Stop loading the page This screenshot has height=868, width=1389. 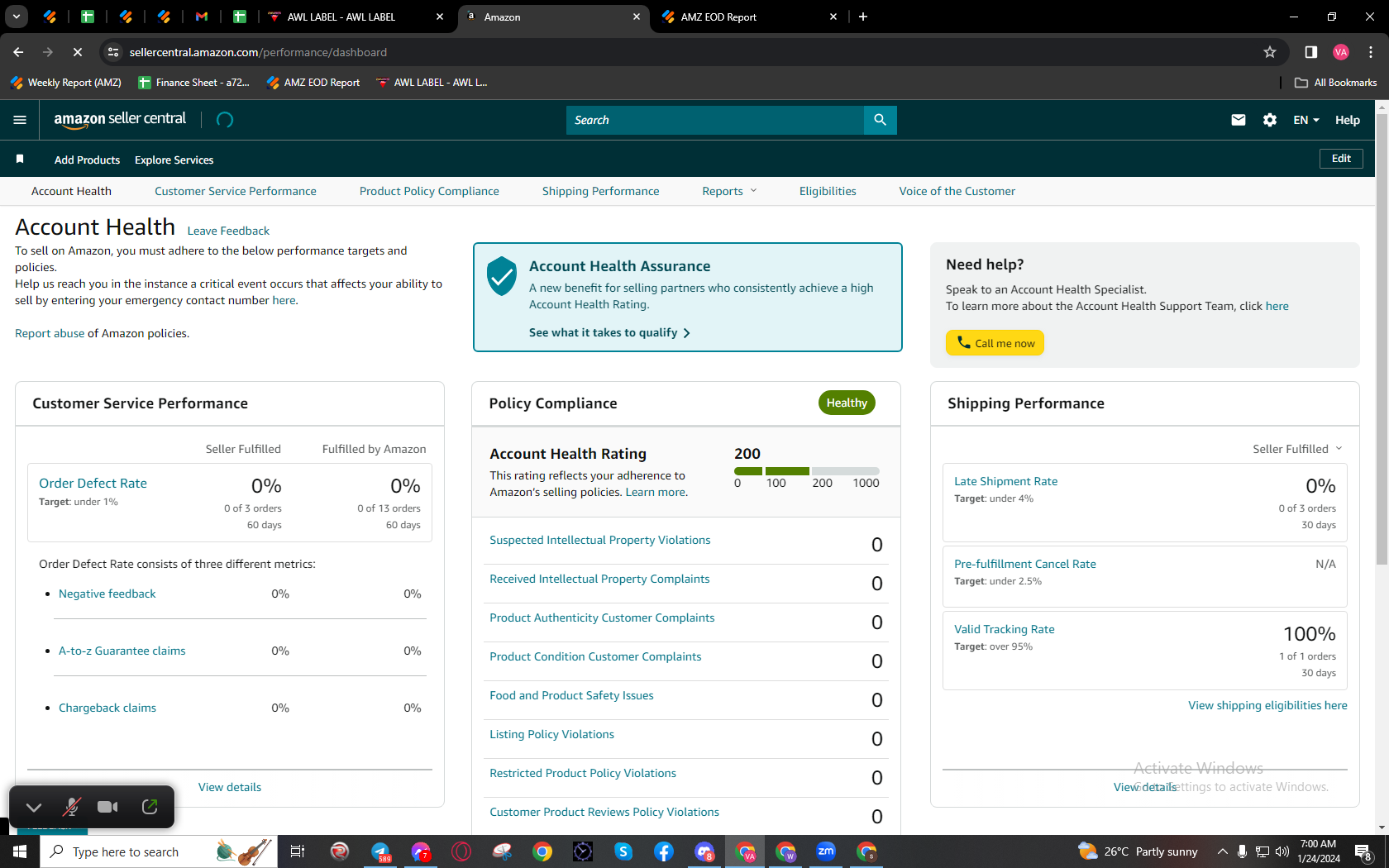tap(77, 52)
